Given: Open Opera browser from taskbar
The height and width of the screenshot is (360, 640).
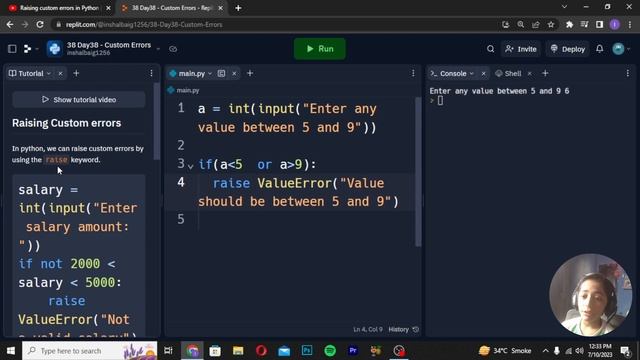Looking at the screenshot, I should pyautogui.click(x=261, y=351).
